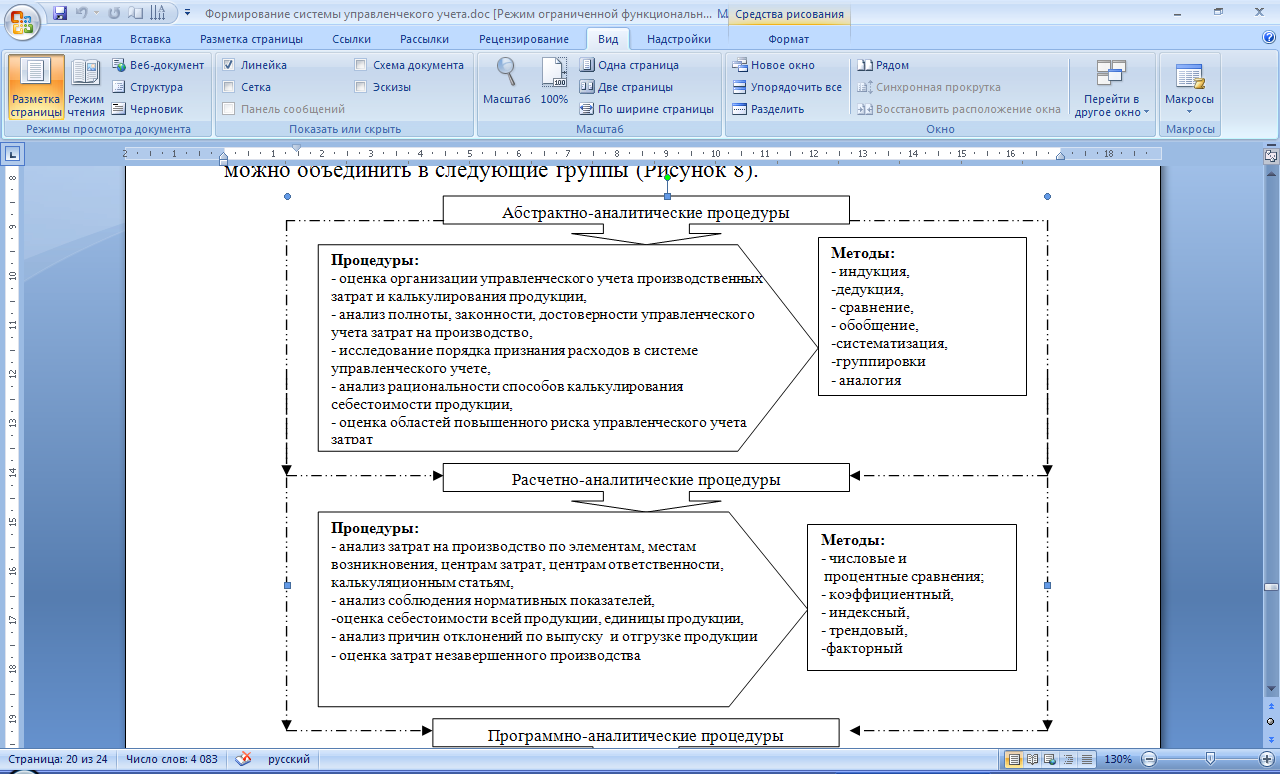Open Новое окно
This screenshot has height=774, width=1280.
tap(773, 65)
